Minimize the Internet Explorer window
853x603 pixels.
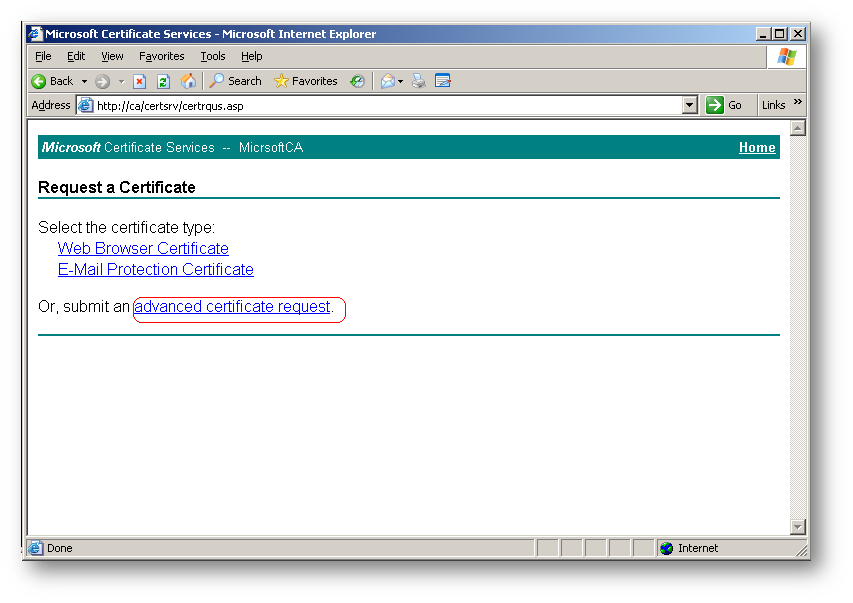tap(763, 34)
